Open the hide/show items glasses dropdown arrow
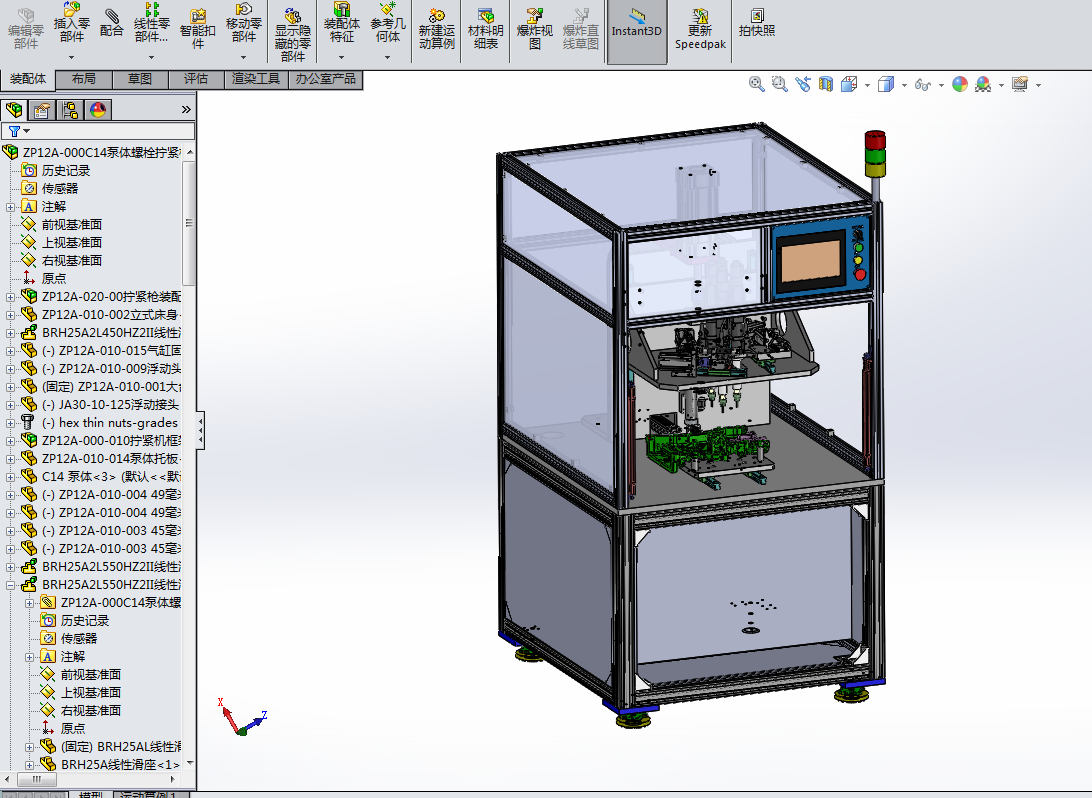This screenshot has width=1092, height=798. (x=941, y=86)
